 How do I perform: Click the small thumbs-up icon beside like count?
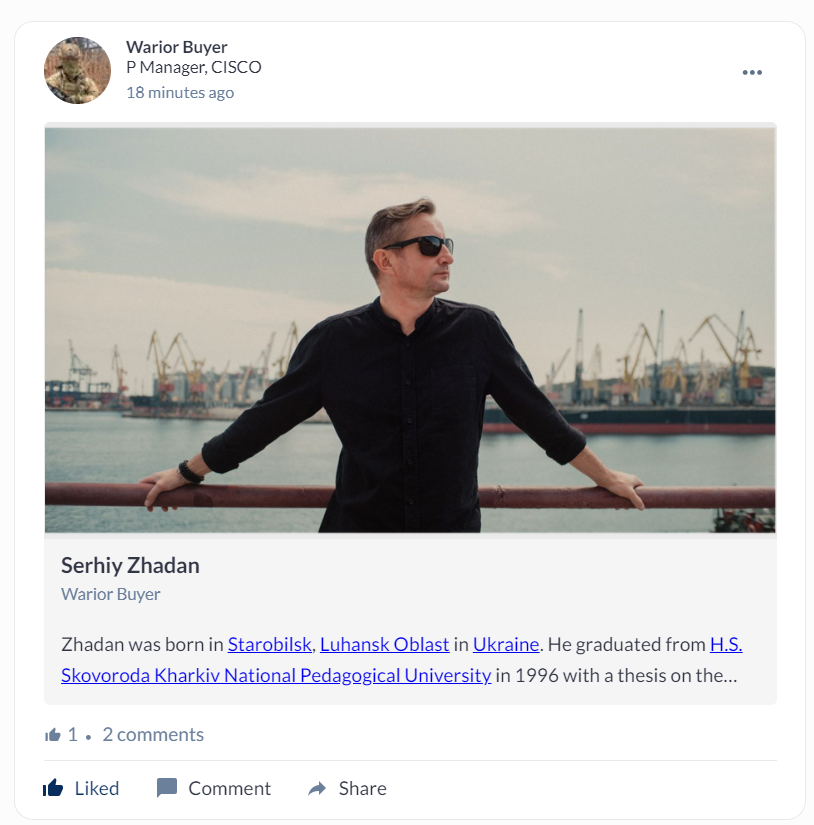coord(53,735)
